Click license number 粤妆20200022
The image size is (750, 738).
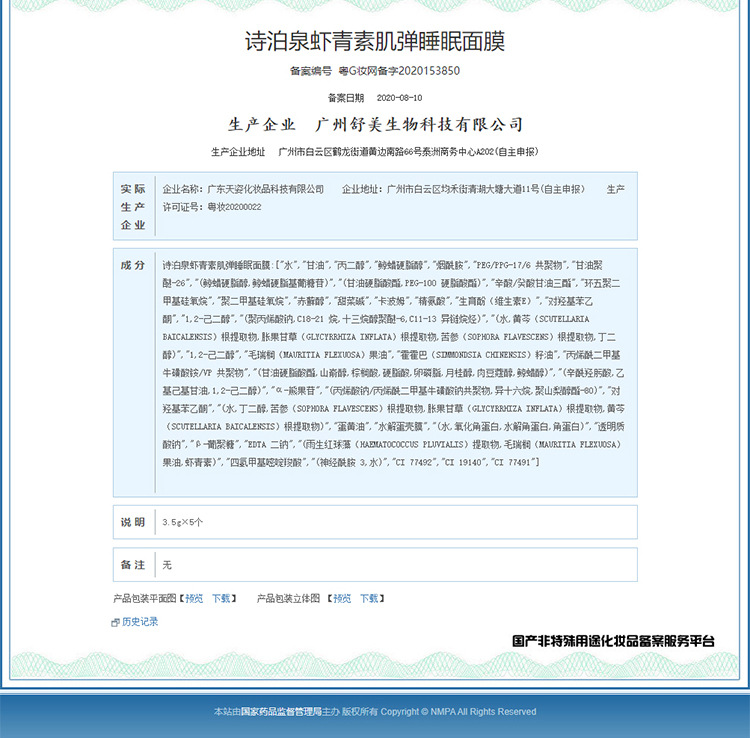234,207
